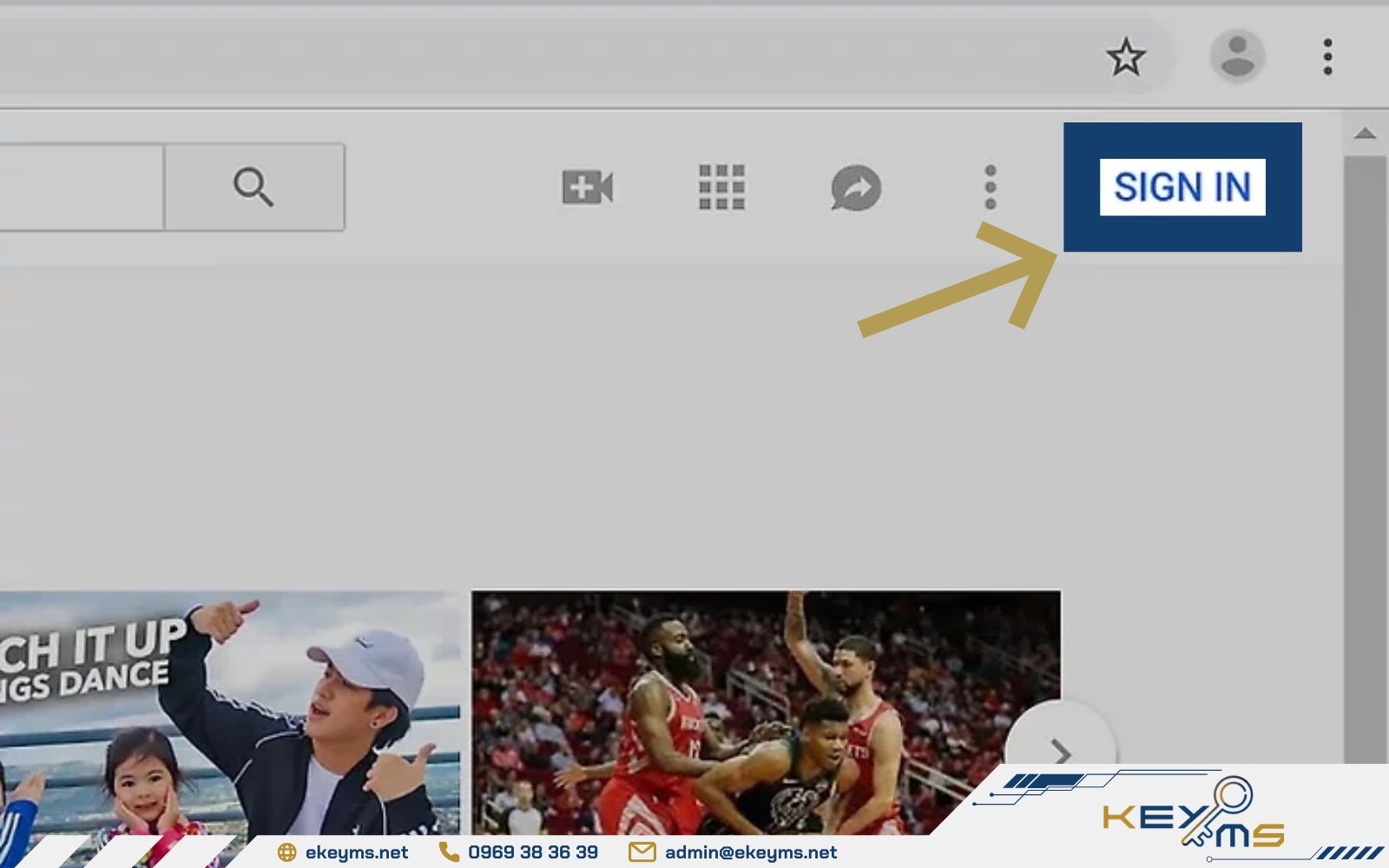
Task: Open Chrome's three-dot browser menu
Action: pos(1327,57)
